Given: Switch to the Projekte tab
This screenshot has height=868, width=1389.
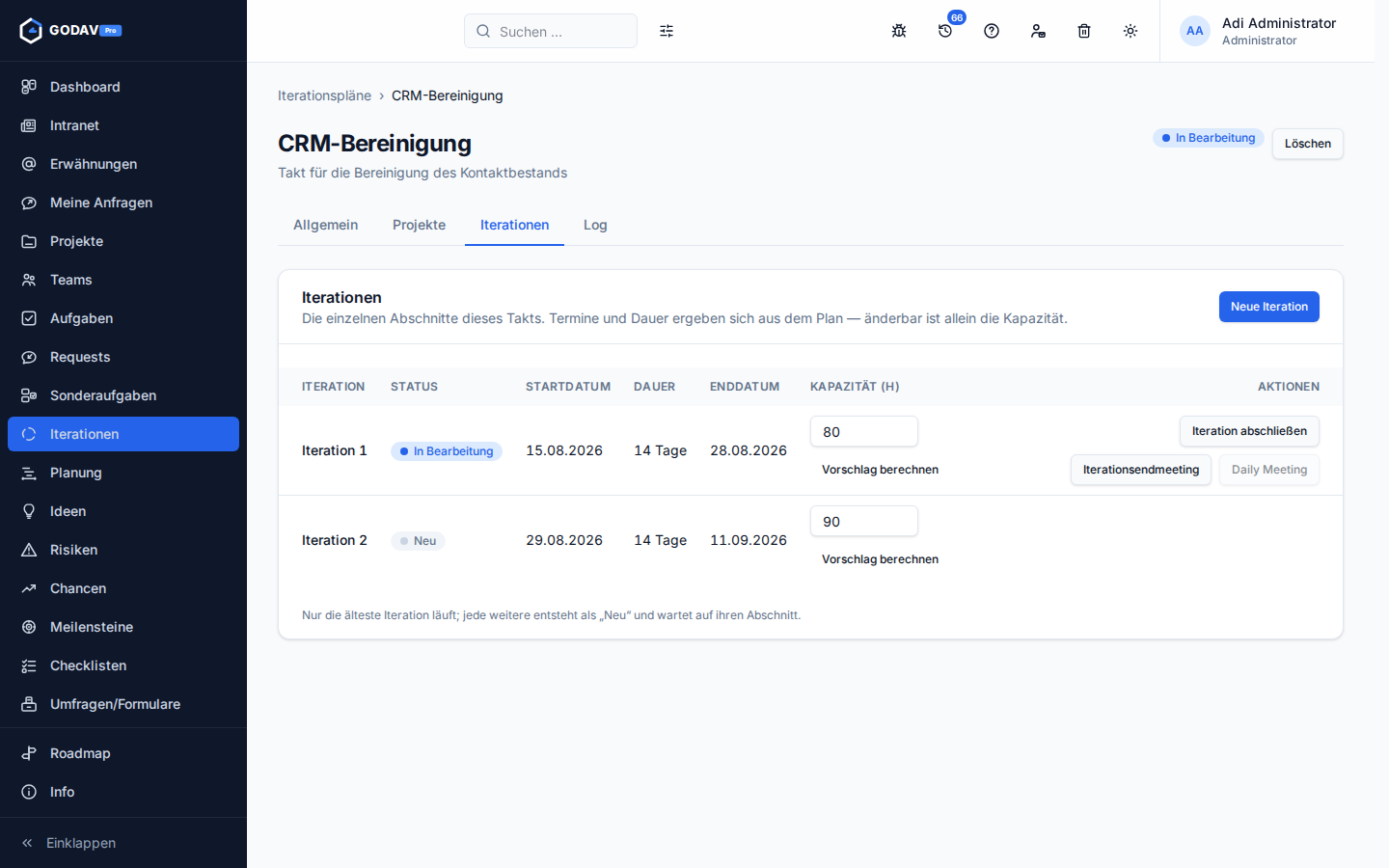Looking at the screenshot, I should [x=419, y=225].
